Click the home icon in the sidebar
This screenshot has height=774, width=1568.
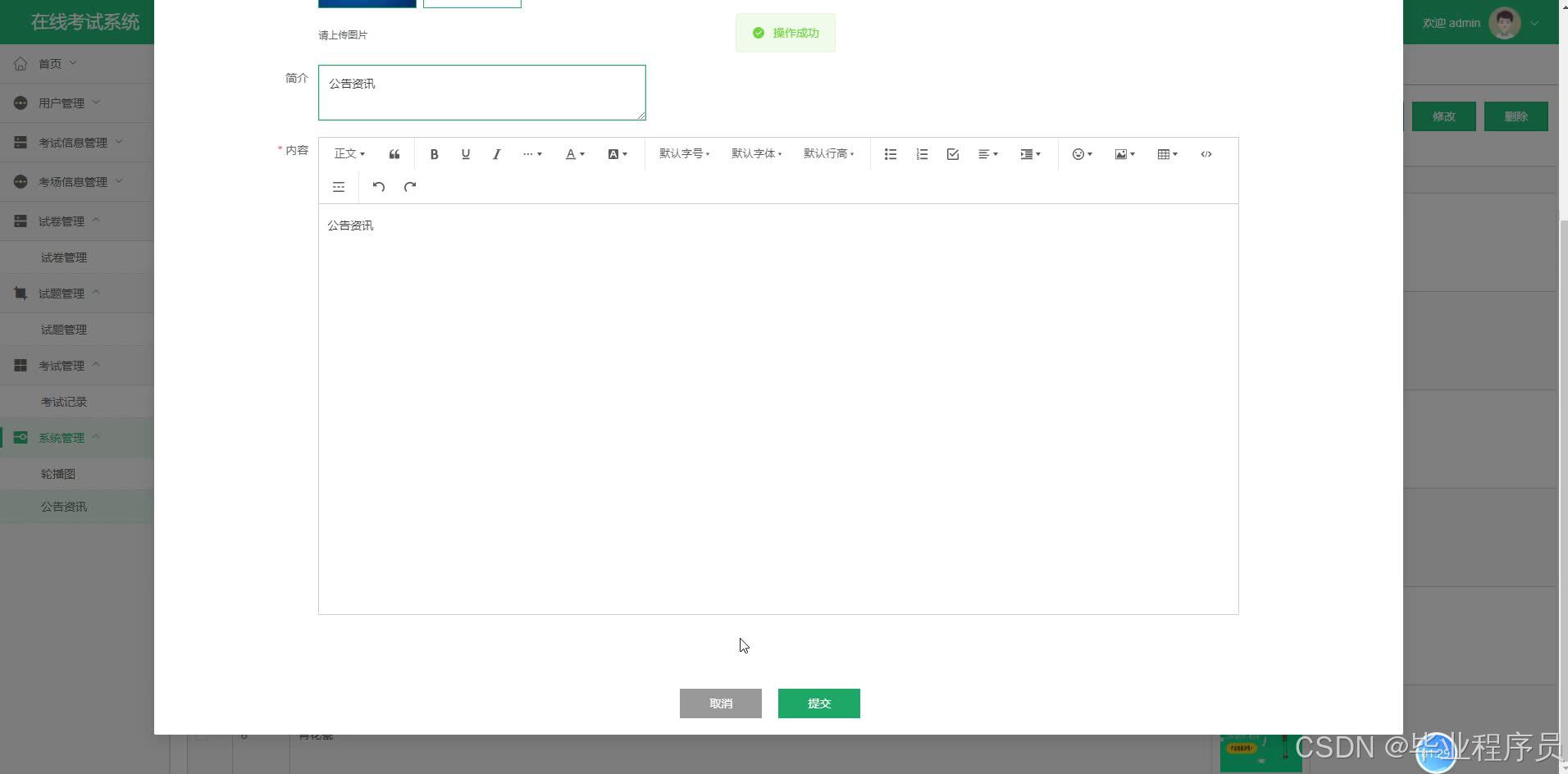[21, 63]
